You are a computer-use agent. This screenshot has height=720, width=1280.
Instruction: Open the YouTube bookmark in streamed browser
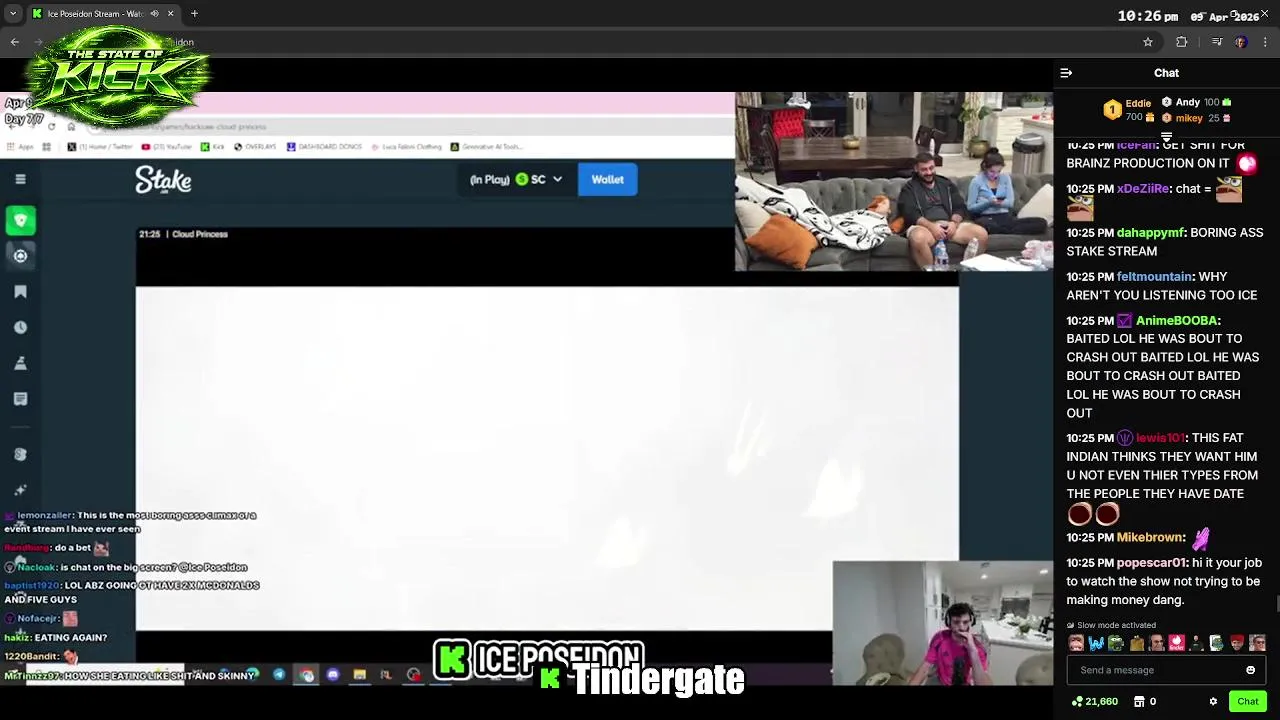[166, 147]
